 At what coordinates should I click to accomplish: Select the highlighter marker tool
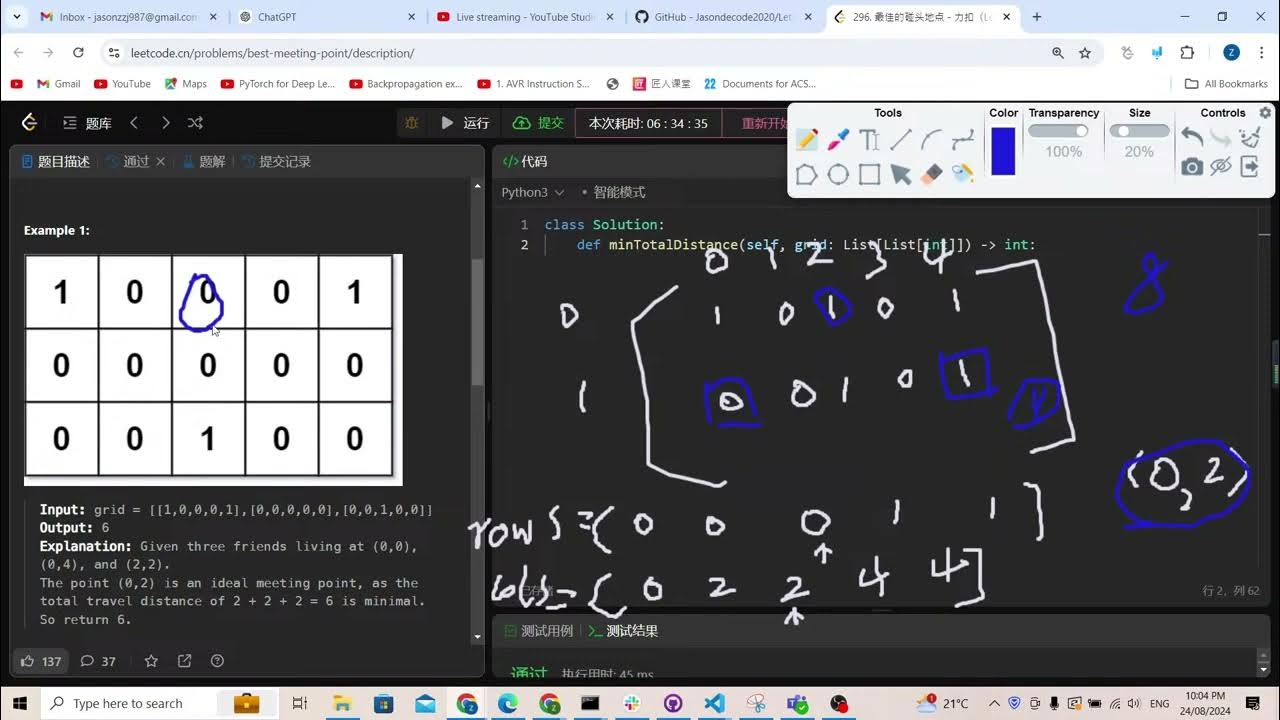click(838, 140)
